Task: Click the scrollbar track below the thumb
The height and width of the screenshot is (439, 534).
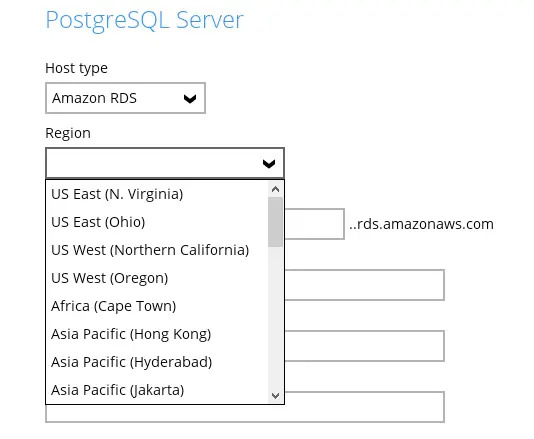Action: [276, 317]
